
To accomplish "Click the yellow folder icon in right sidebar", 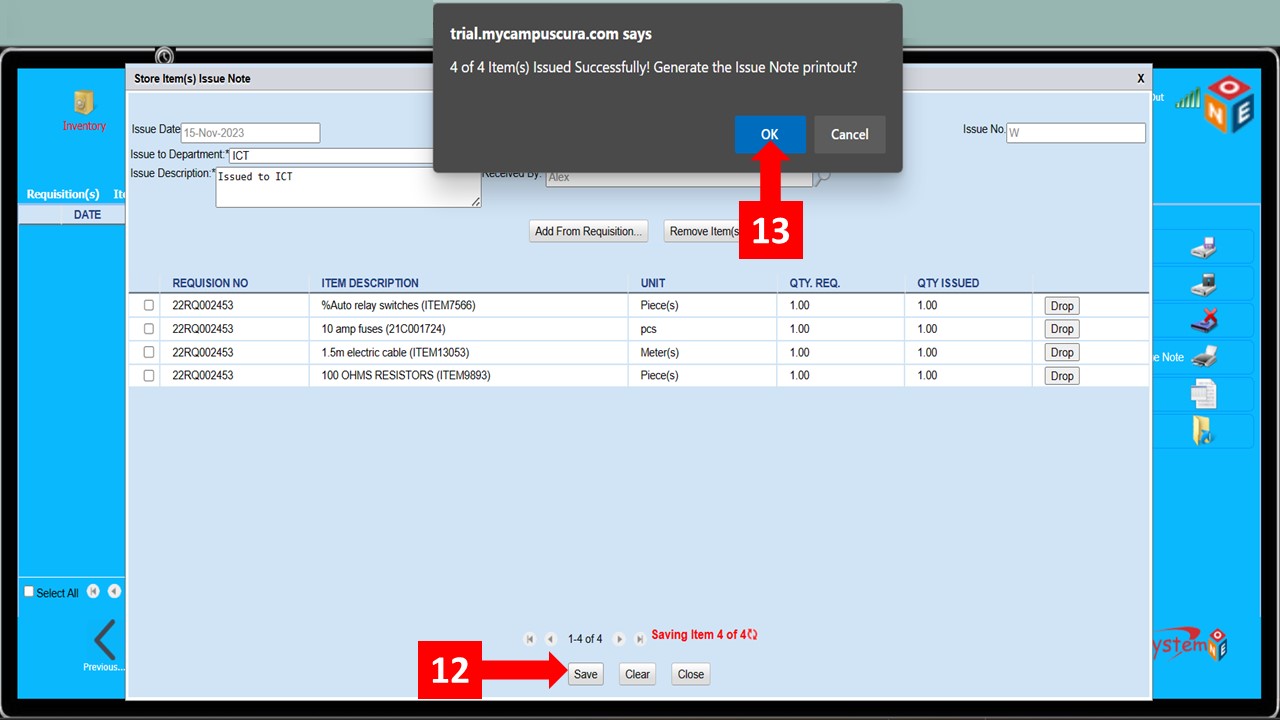I will [x=1203, y=431].
